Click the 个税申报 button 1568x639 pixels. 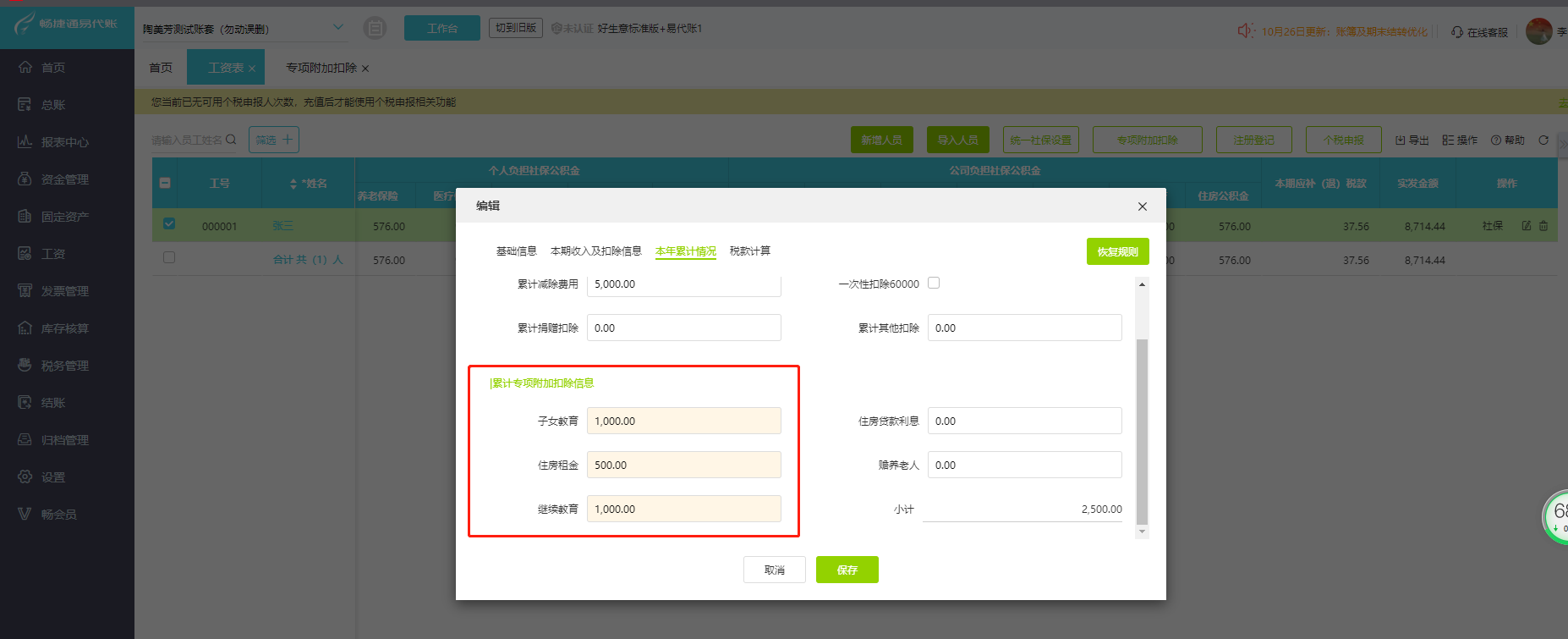point(1344,140)
